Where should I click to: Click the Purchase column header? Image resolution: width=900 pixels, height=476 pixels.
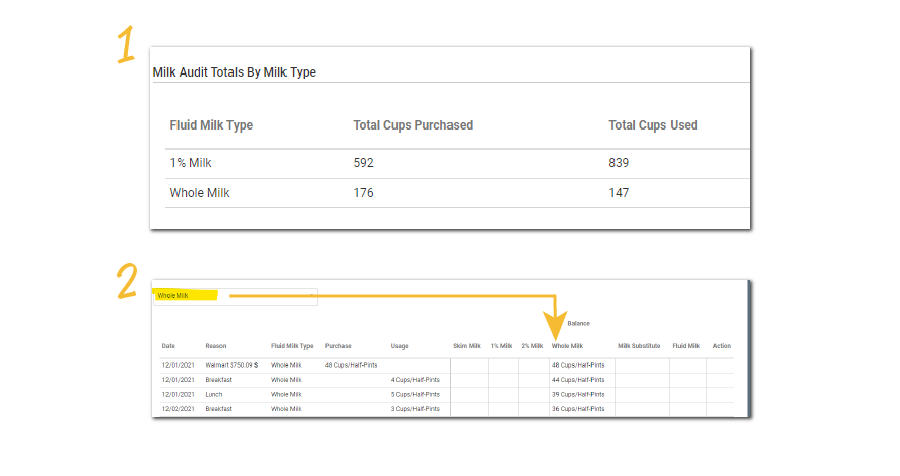coord(338,346)
